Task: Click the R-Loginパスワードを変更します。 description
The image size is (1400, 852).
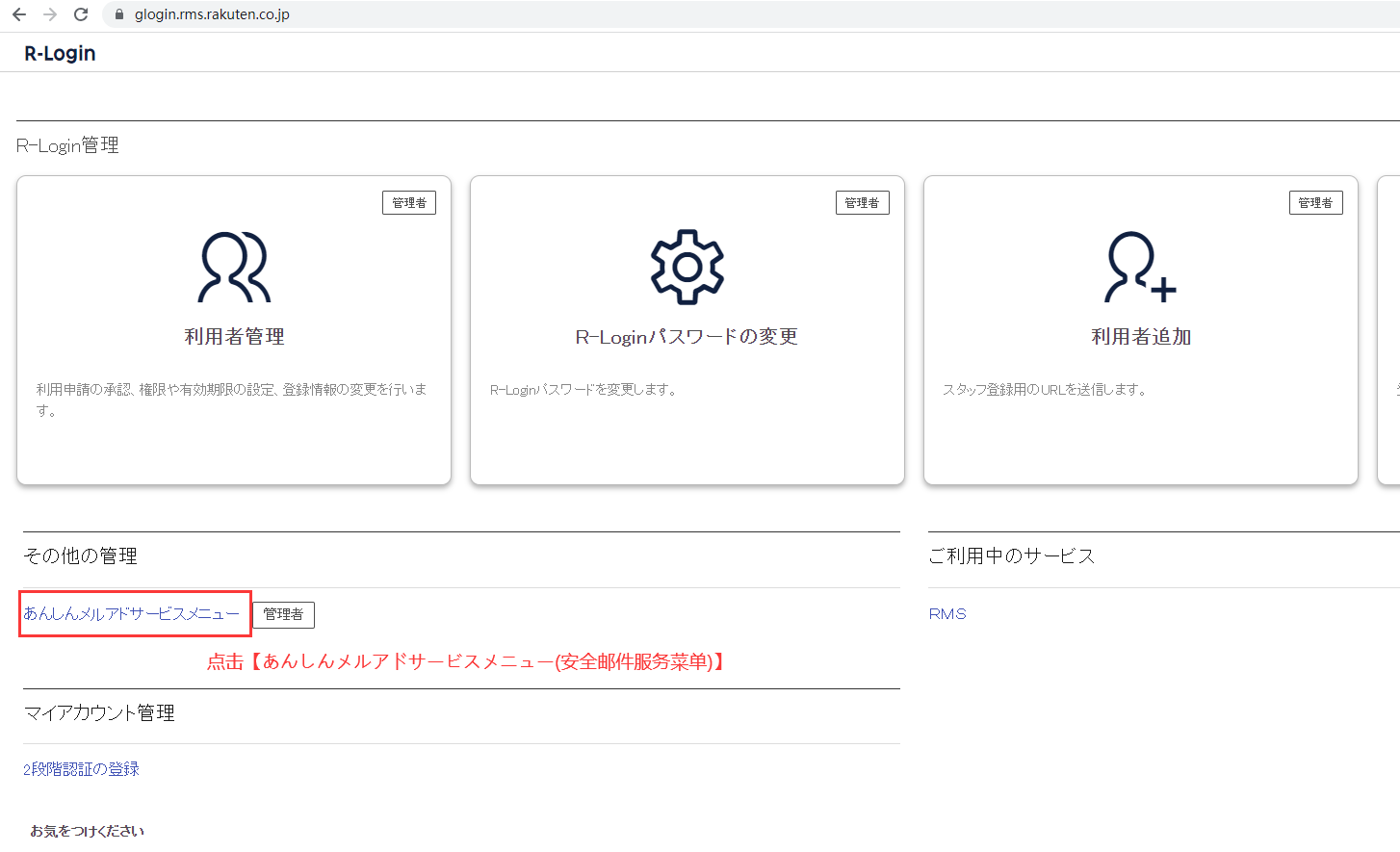Action: [x=584, y=389]
